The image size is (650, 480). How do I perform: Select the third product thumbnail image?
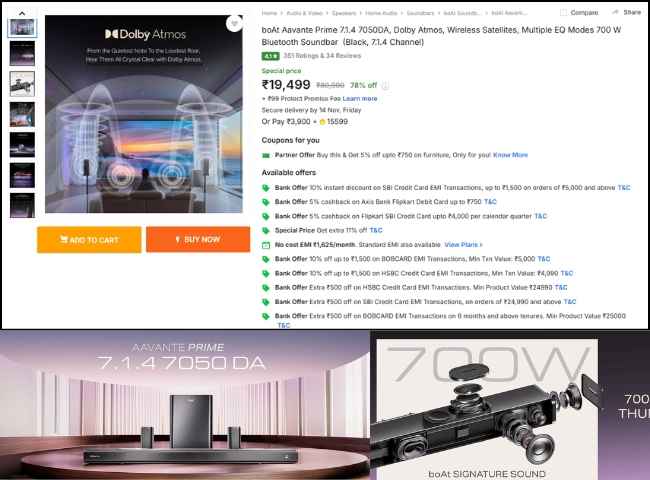coord(22,84)
